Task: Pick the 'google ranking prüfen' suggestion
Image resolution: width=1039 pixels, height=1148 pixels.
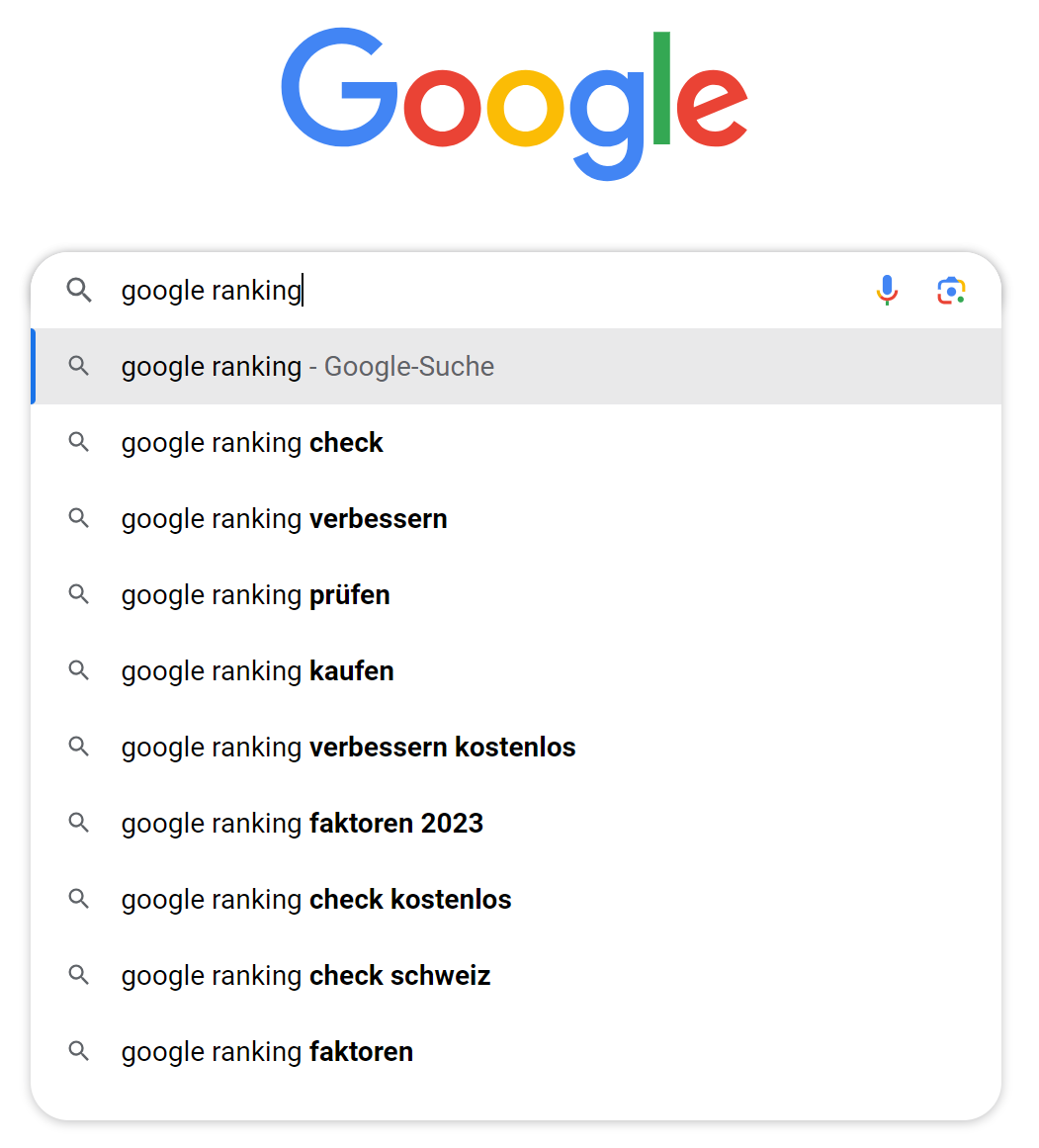Action: (x=255, y=595)
